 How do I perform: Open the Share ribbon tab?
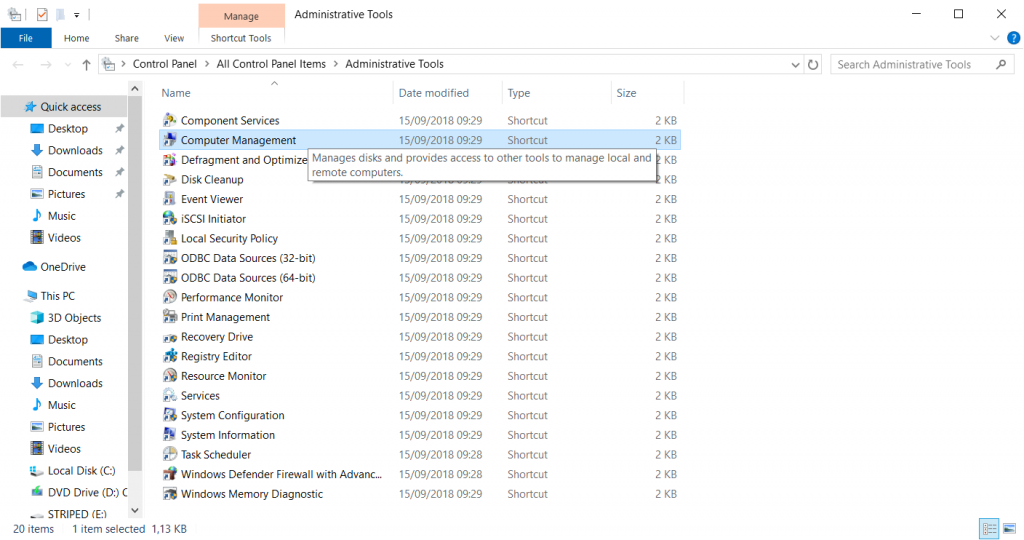pyautogui.click(x=127, y=38)
